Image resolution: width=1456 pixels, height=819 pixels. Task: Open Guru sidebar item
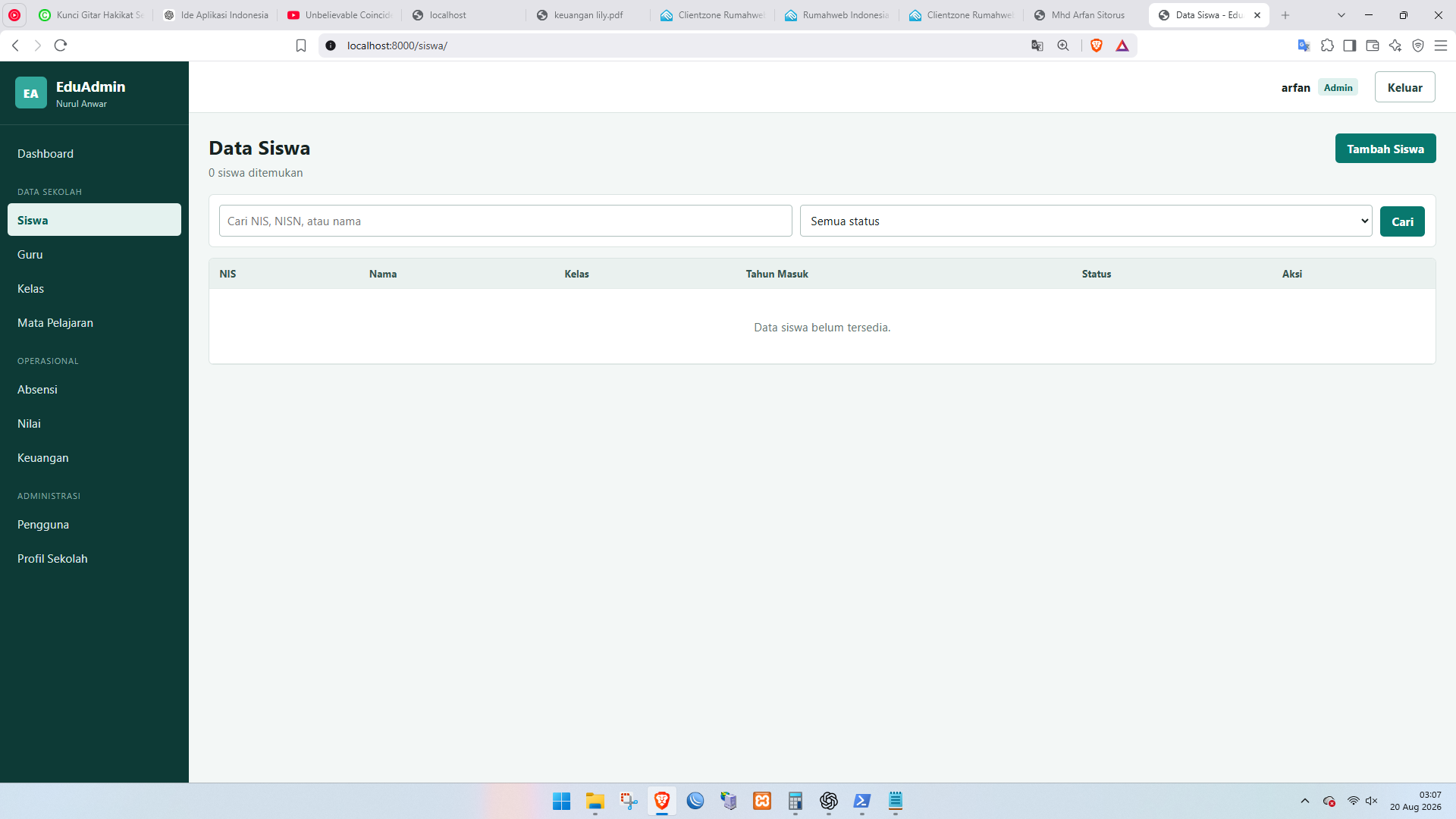[94, 255]
